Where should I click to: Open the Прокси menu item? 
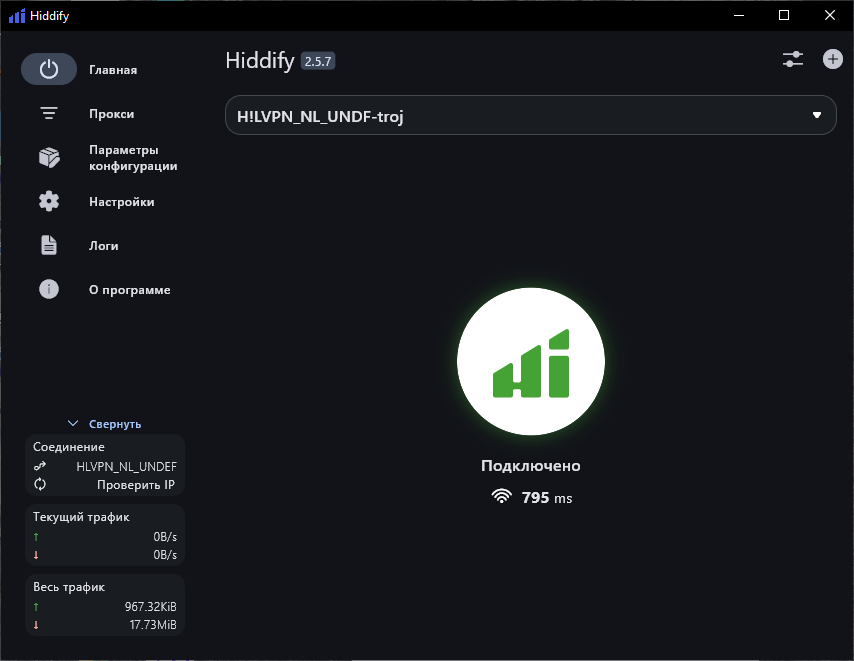[112, 114]
